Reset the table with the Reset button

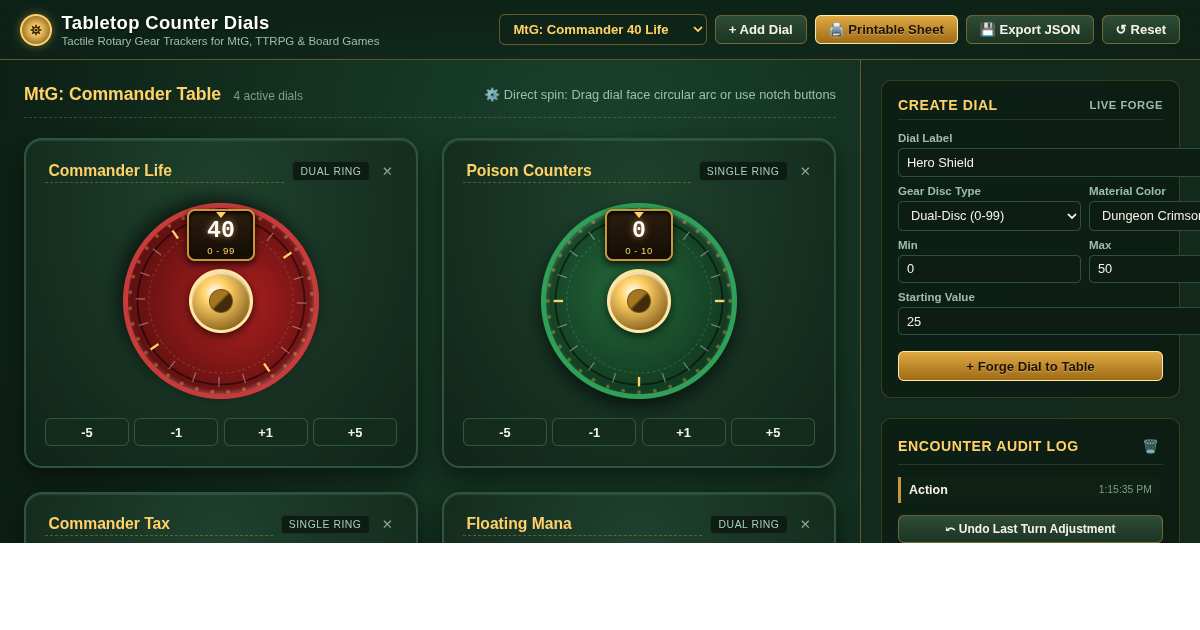coord(1141,29)
